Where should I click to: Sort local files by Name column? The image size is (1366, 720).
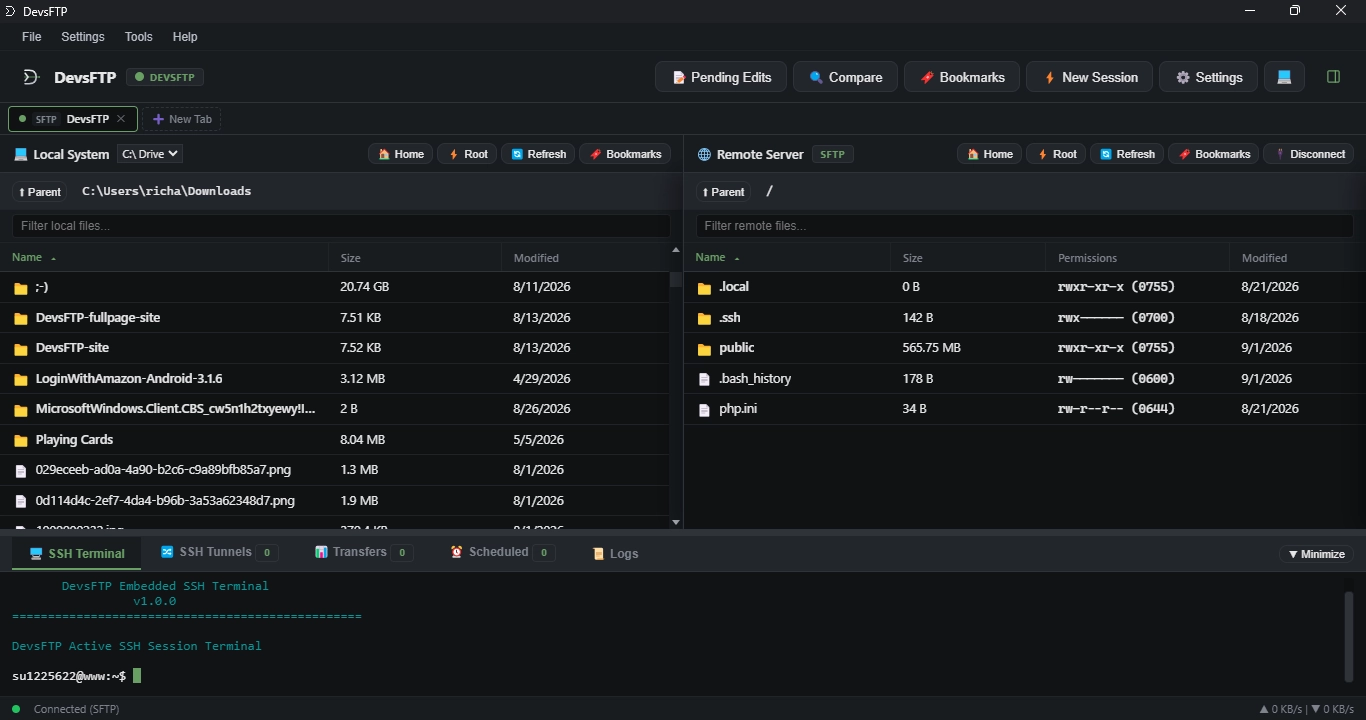164,258
